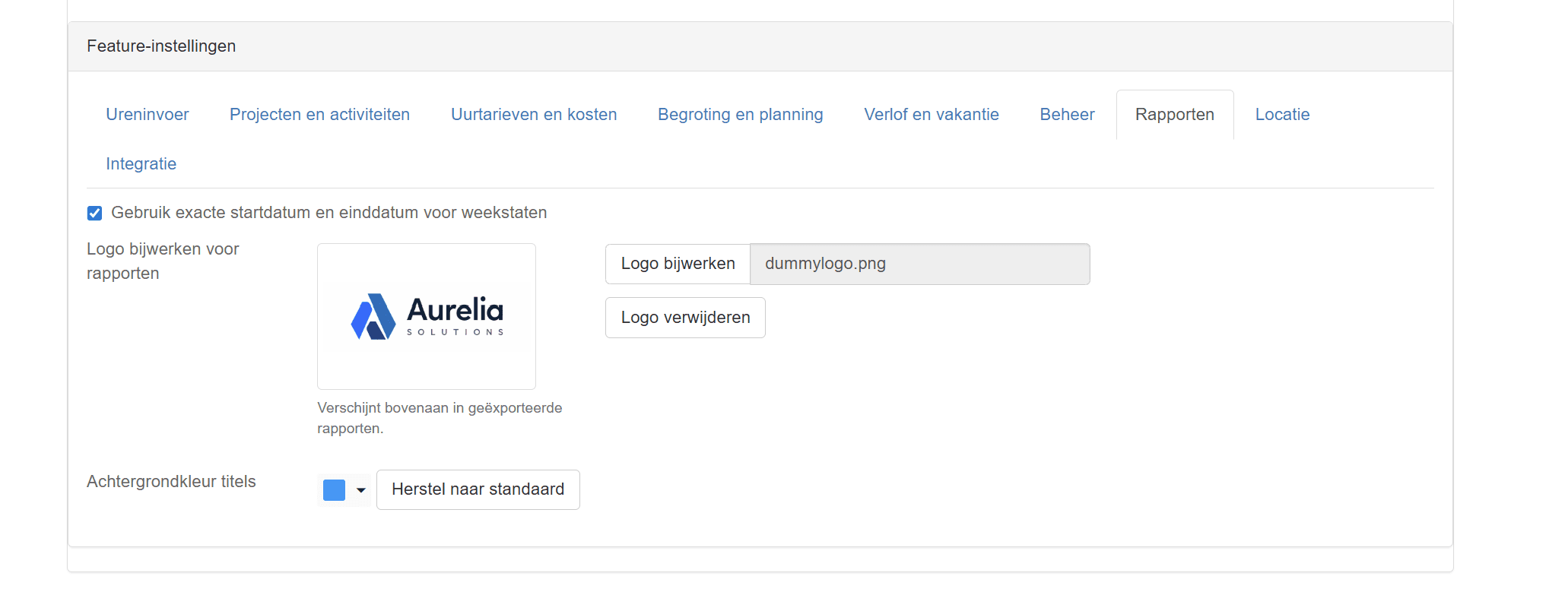Toggle exacte startdatum en einddatum checkbox
The image size is (1568, 611).
[x=95, y=214]
